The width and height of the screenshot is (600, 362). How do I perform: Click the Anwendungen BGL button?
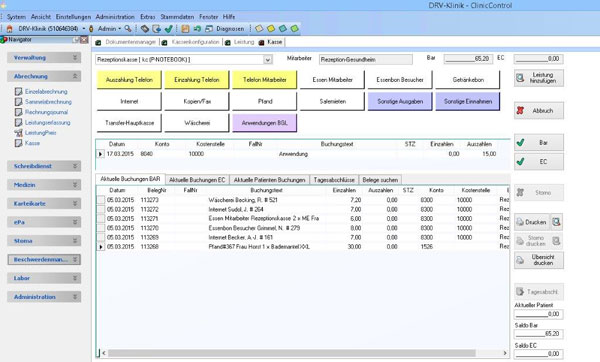[264, 123]
